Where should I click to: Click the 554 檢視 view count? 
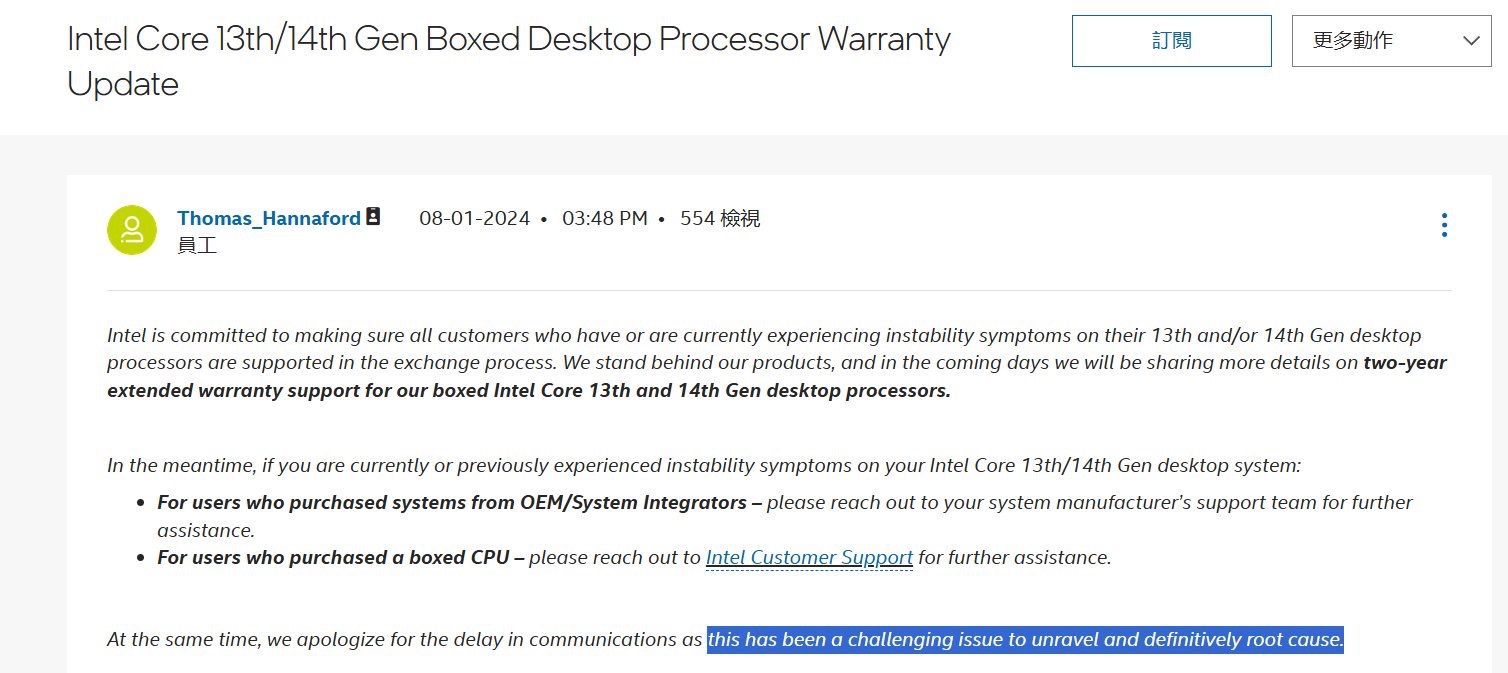(720, 218)
